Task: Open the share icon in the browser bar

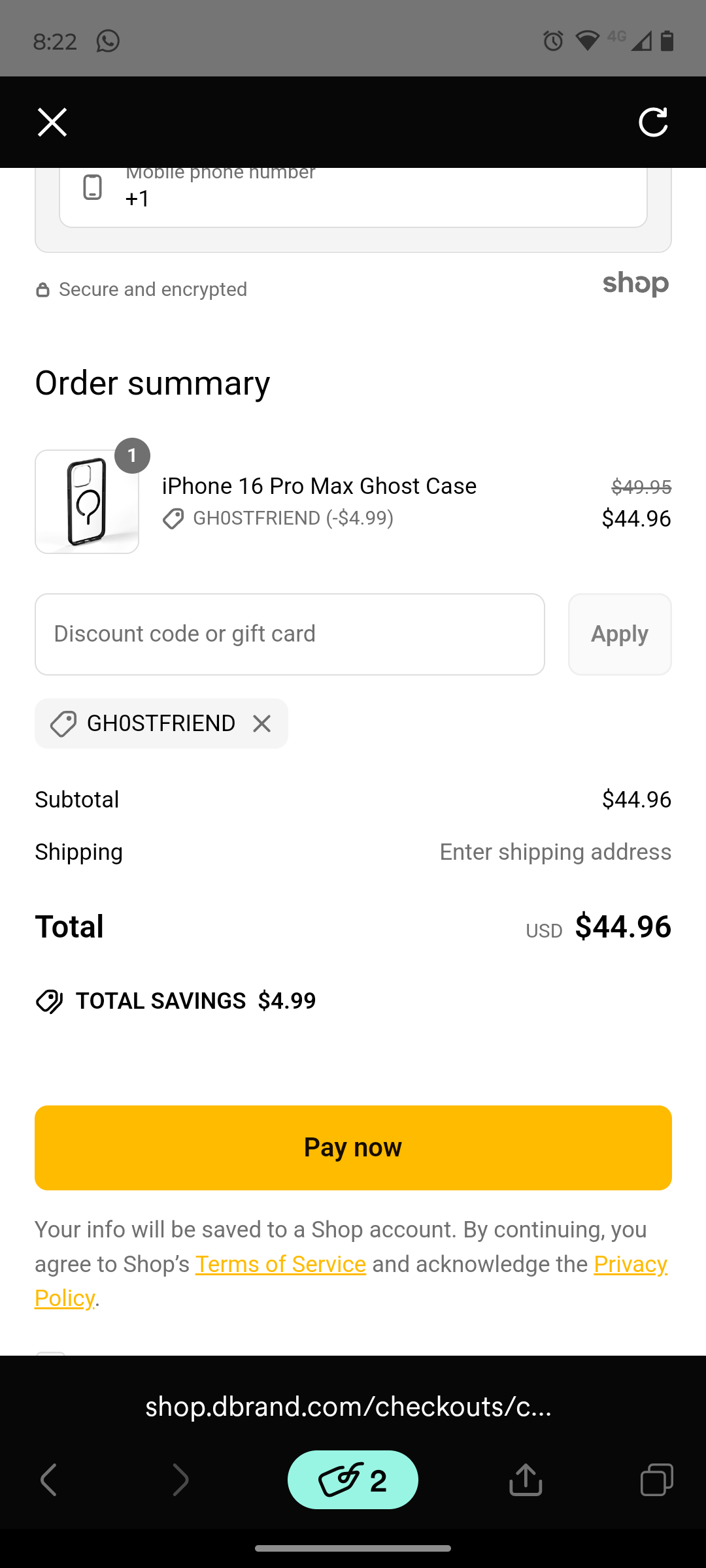Action: (525, 1480)
